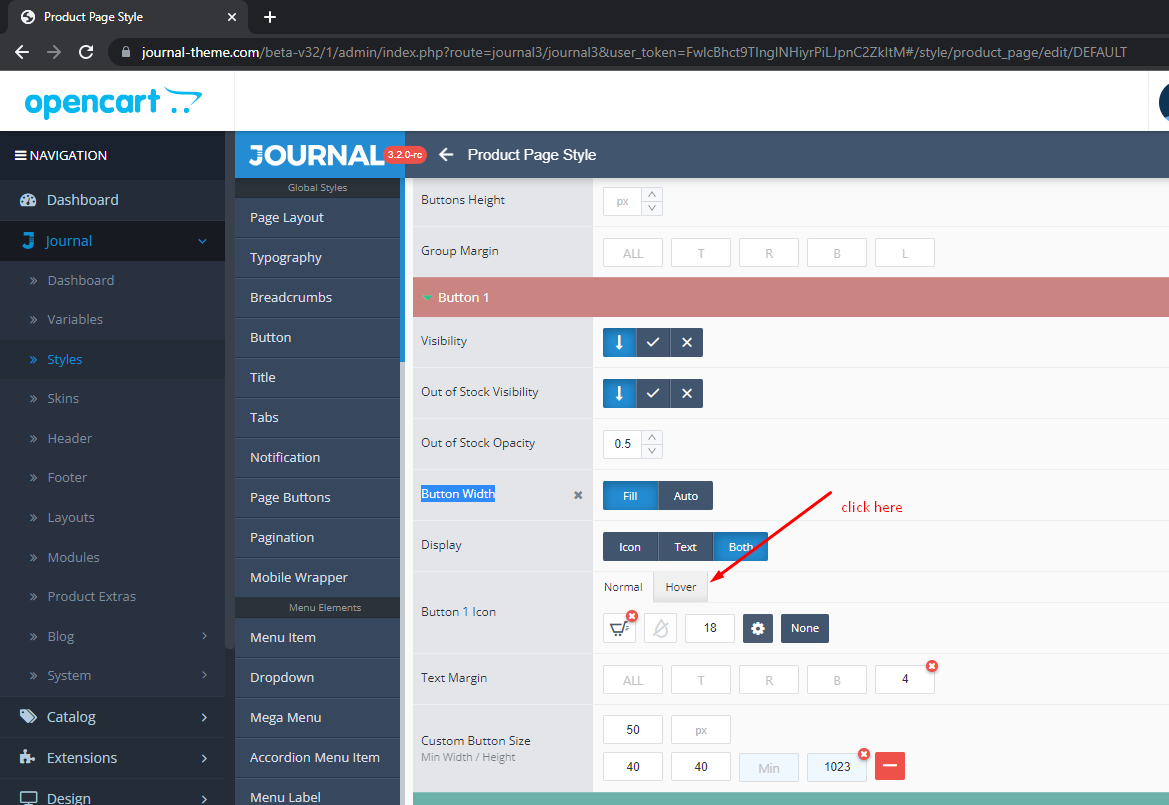
Task: Select Notification style
Action: 318,458
